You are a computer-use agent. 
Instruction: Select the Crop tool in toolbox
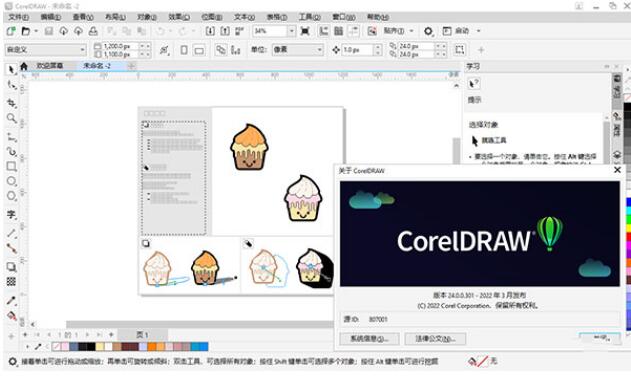(11, 103)
